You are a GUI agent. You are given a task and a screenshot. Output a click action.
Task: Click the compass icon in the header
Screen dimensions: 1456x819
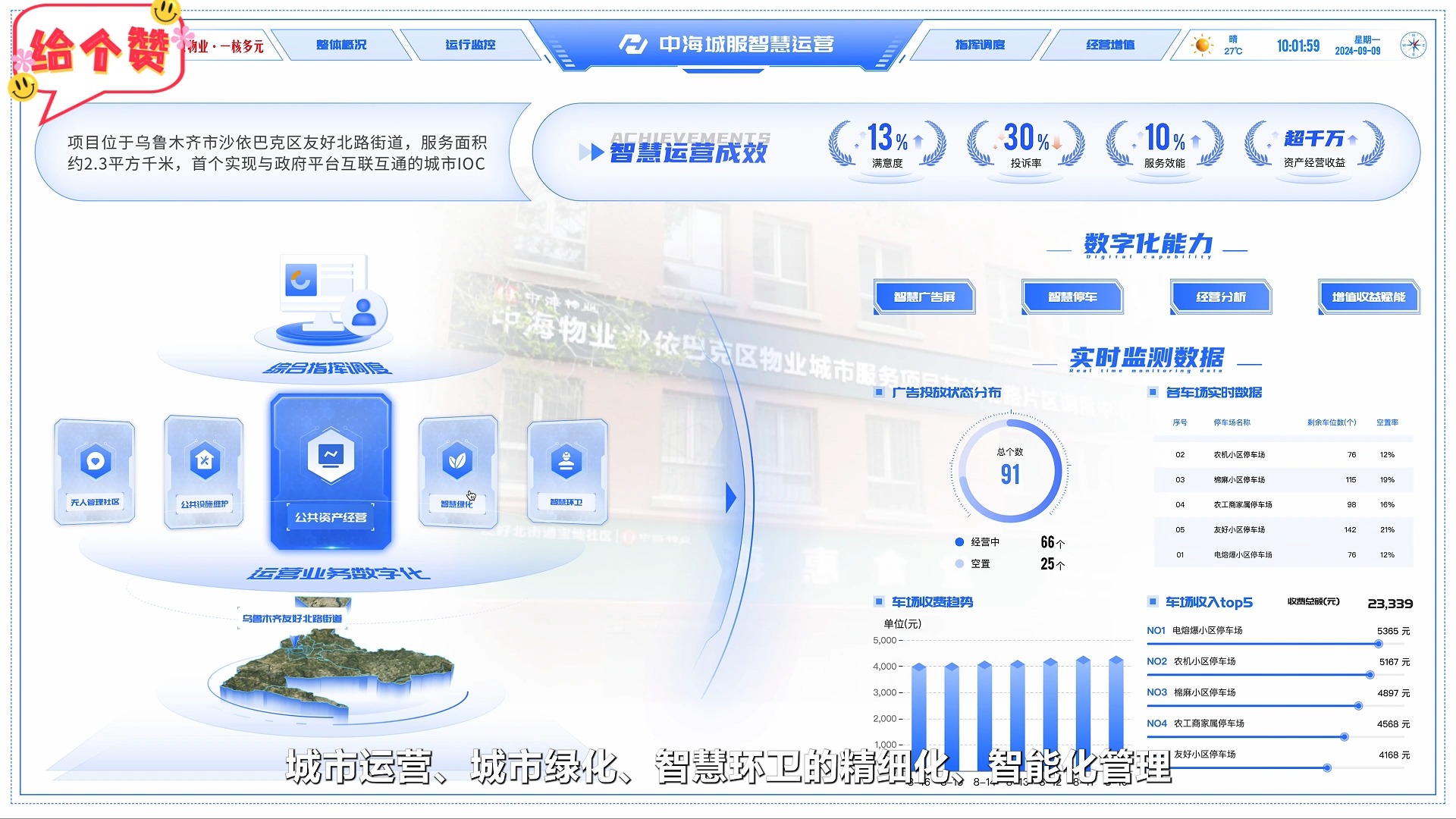[1414, 45]
